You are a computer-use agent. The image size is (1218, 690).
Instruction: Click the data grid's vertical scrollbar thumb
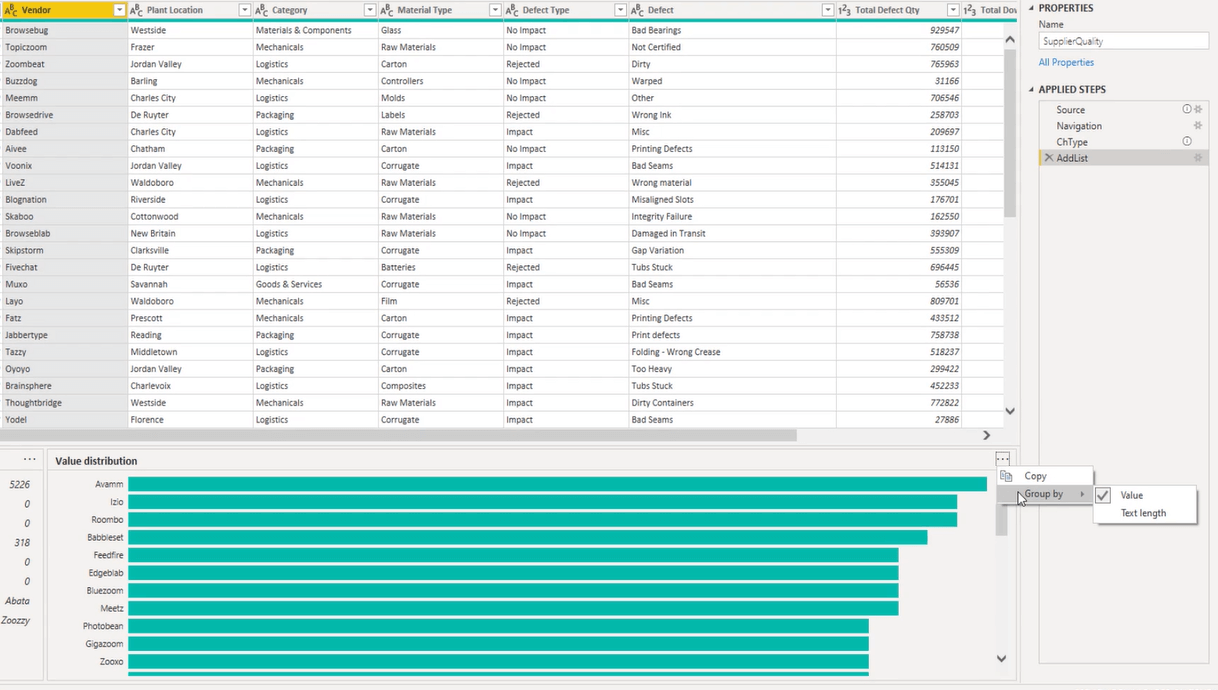tap(1010, 134)
